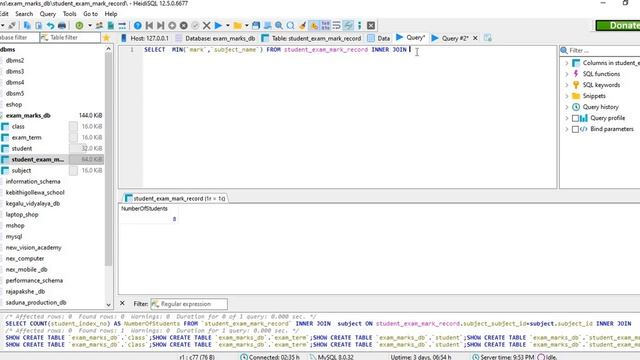Open the Tools menu

pyautogui.click(x=69, y=14)
